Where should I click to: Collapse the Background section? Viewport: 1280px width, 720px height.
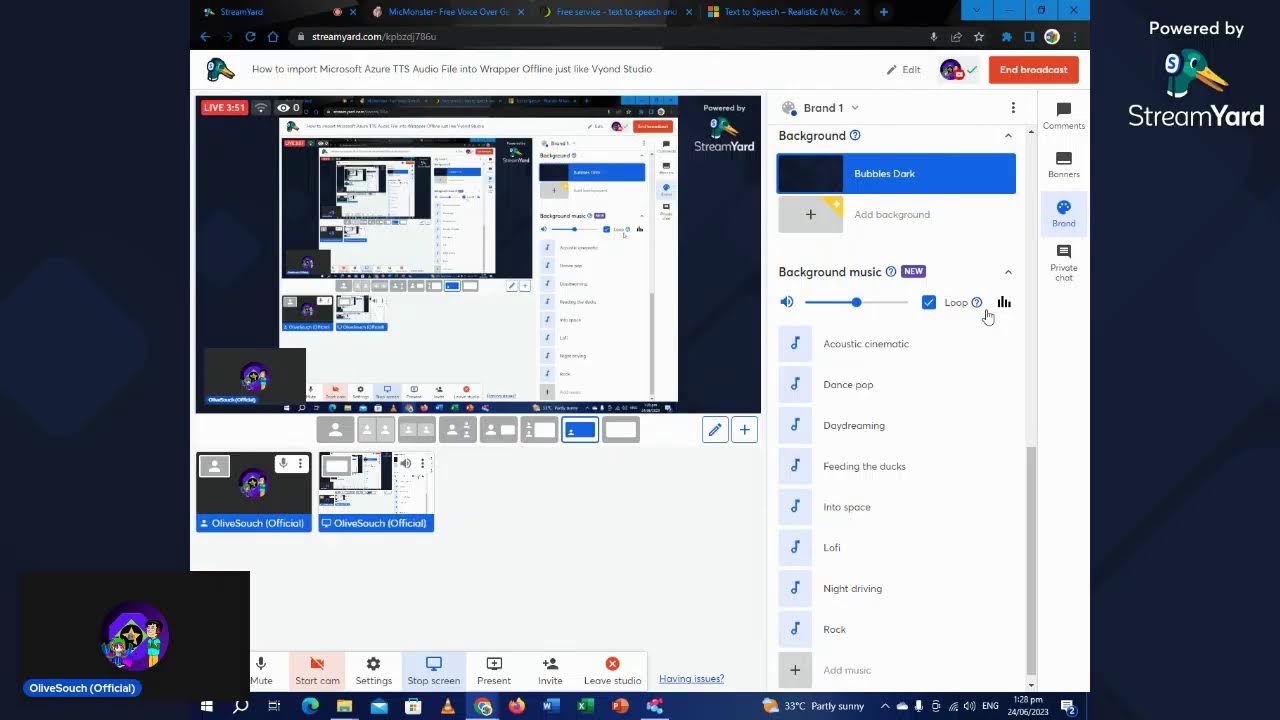coord(1008,136)
